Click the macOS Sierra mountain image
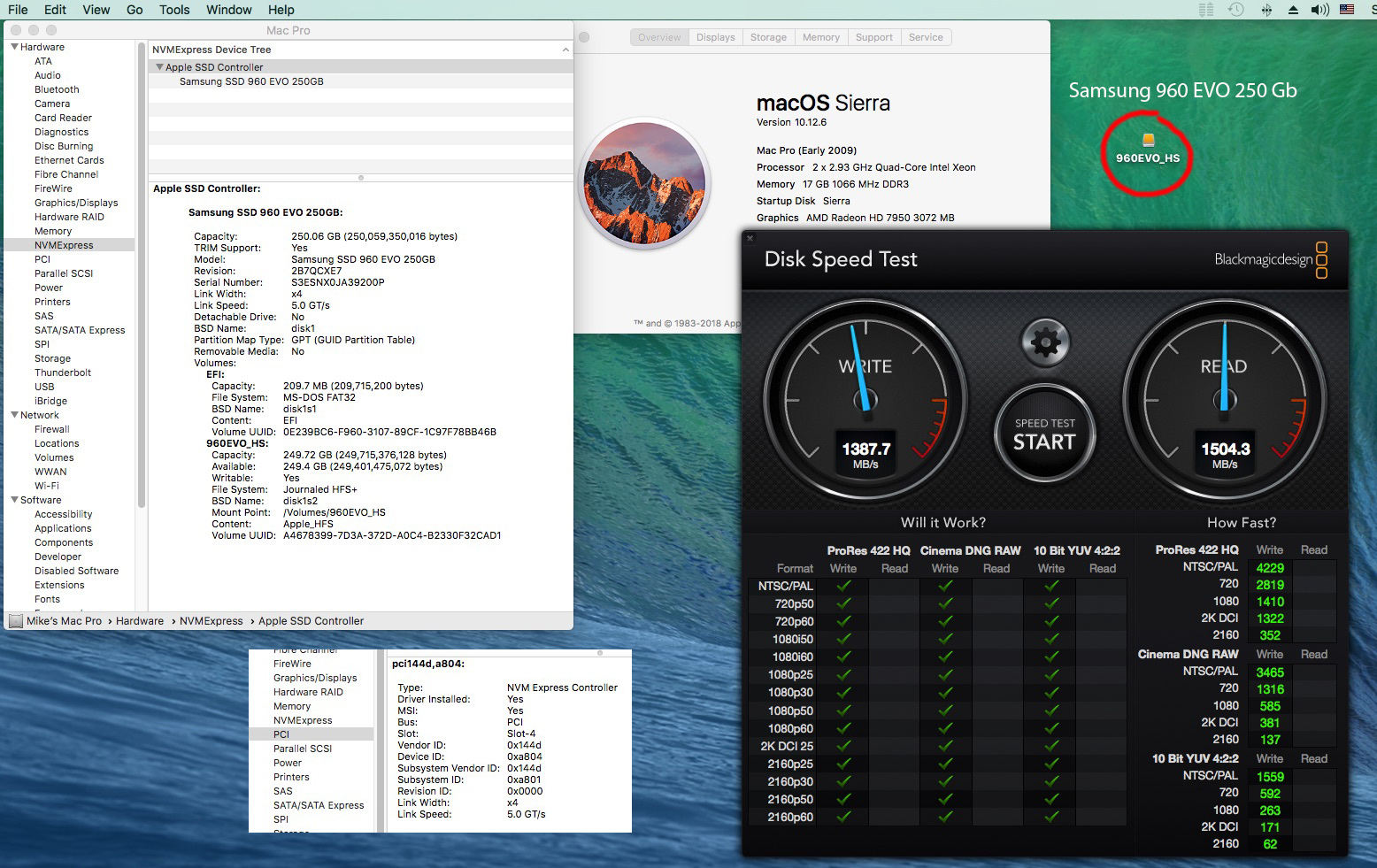Image resolution: width=1377 pixels, height=868 pixels. (645, 184)
